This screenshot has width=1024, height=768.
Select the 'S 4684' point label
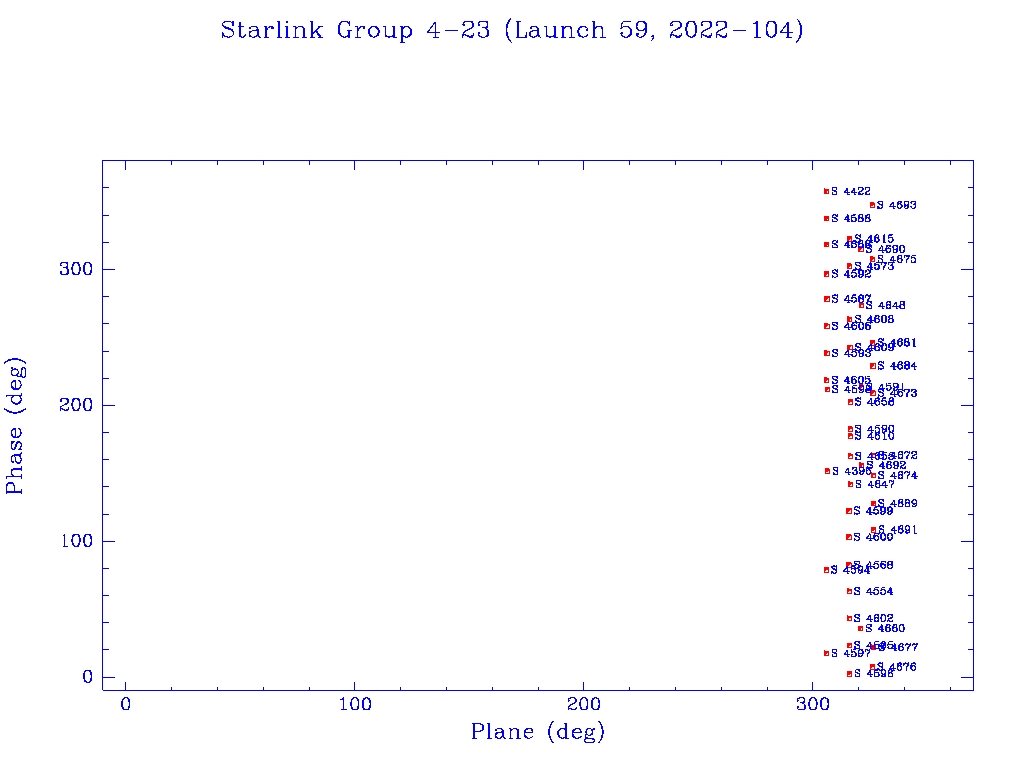pos(897,366)
